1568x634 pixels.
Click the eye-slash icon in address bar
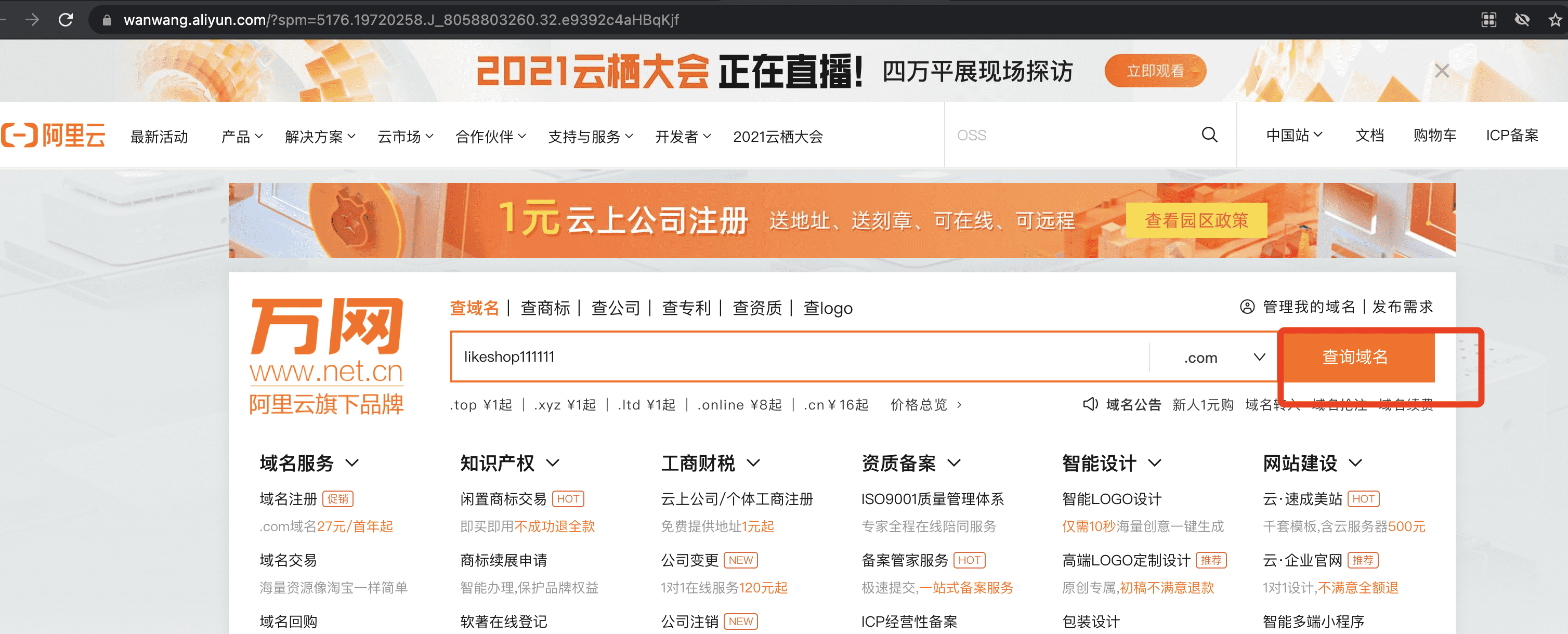1522,20
